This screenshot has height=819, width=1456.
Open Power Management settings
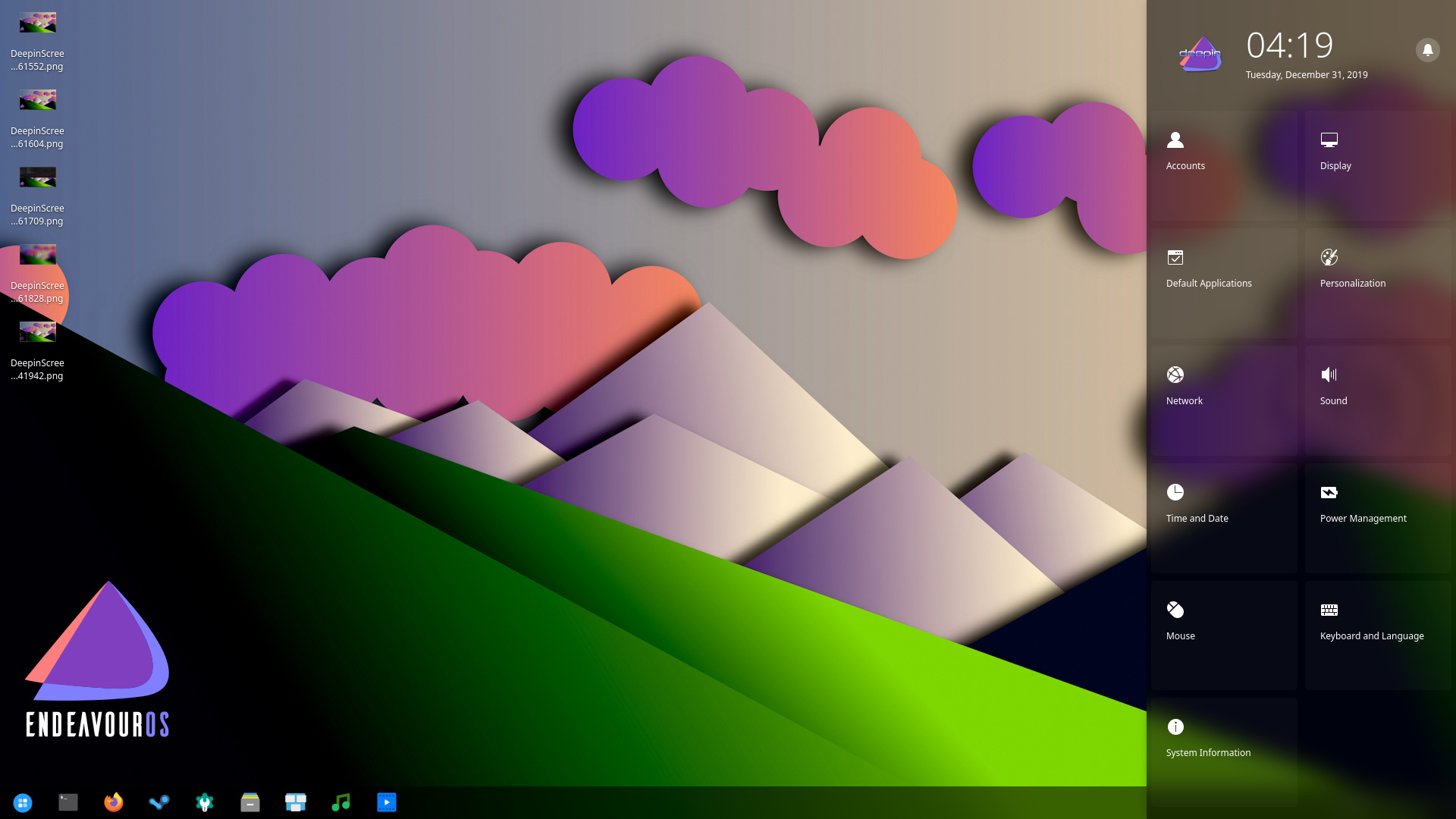coord(1378,519)
